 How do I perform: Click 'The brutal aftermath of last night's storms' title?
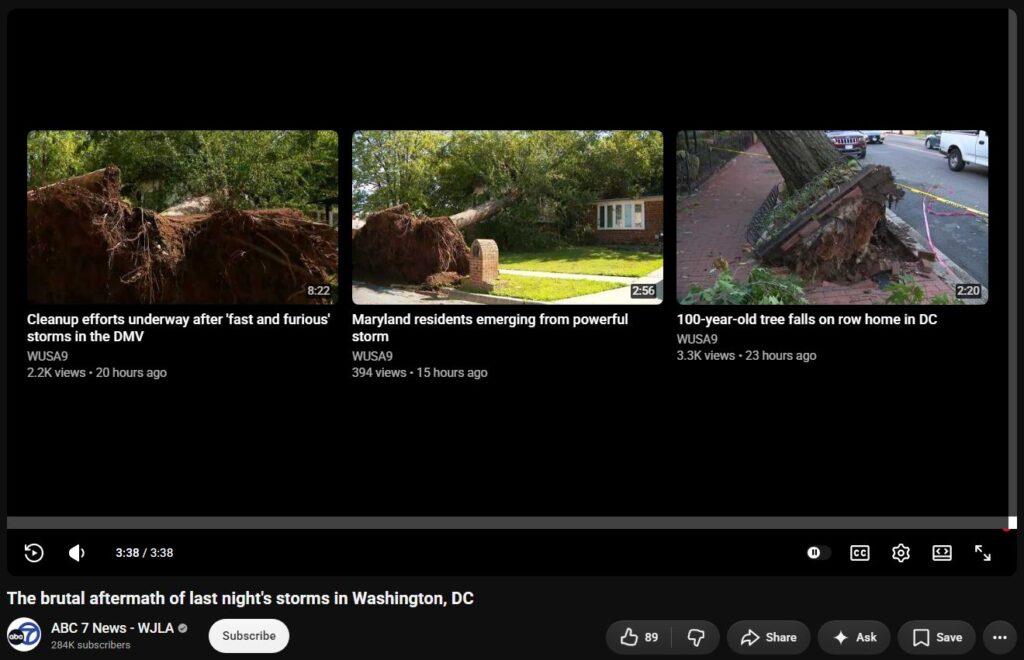pos(240,598)
